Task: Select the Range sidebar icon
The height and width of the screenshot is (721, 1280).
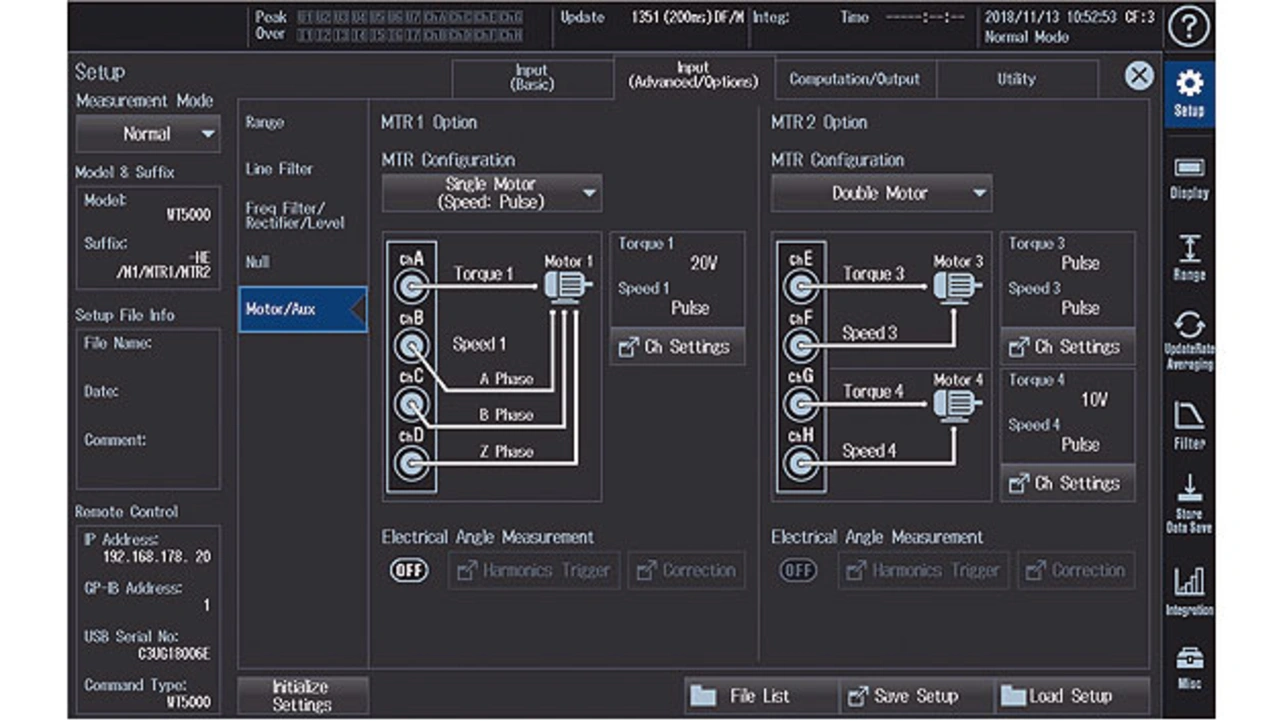Action: point(1189,258)
